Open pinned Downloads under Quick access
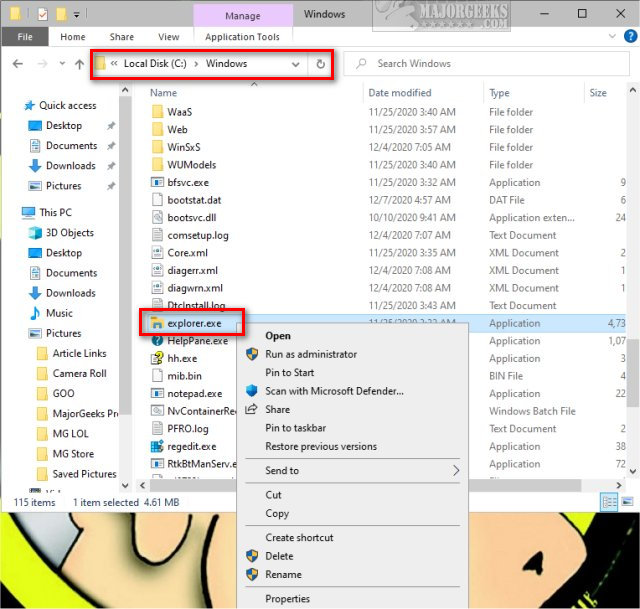640x609 pixels. [x=71, y=166]
